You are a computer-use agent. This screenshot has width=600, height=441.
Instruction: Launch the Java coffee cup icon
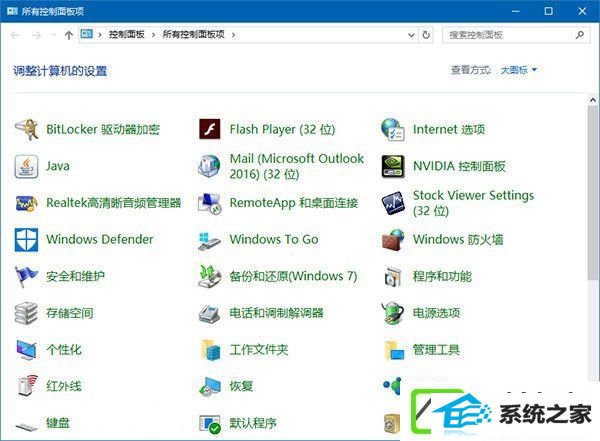point(26,166)
